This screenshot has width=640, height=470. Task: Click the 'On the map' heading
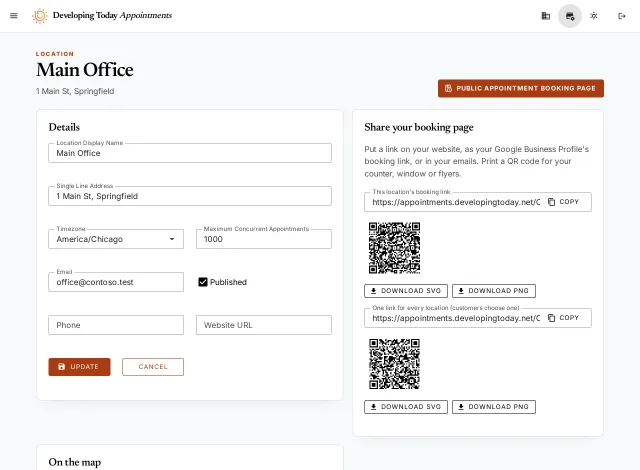75,462
